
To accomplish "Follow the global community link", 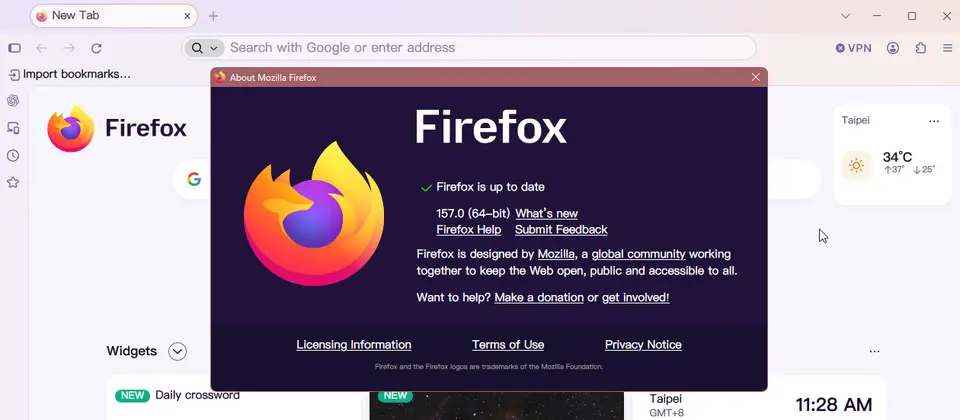I will coord(638,254).
